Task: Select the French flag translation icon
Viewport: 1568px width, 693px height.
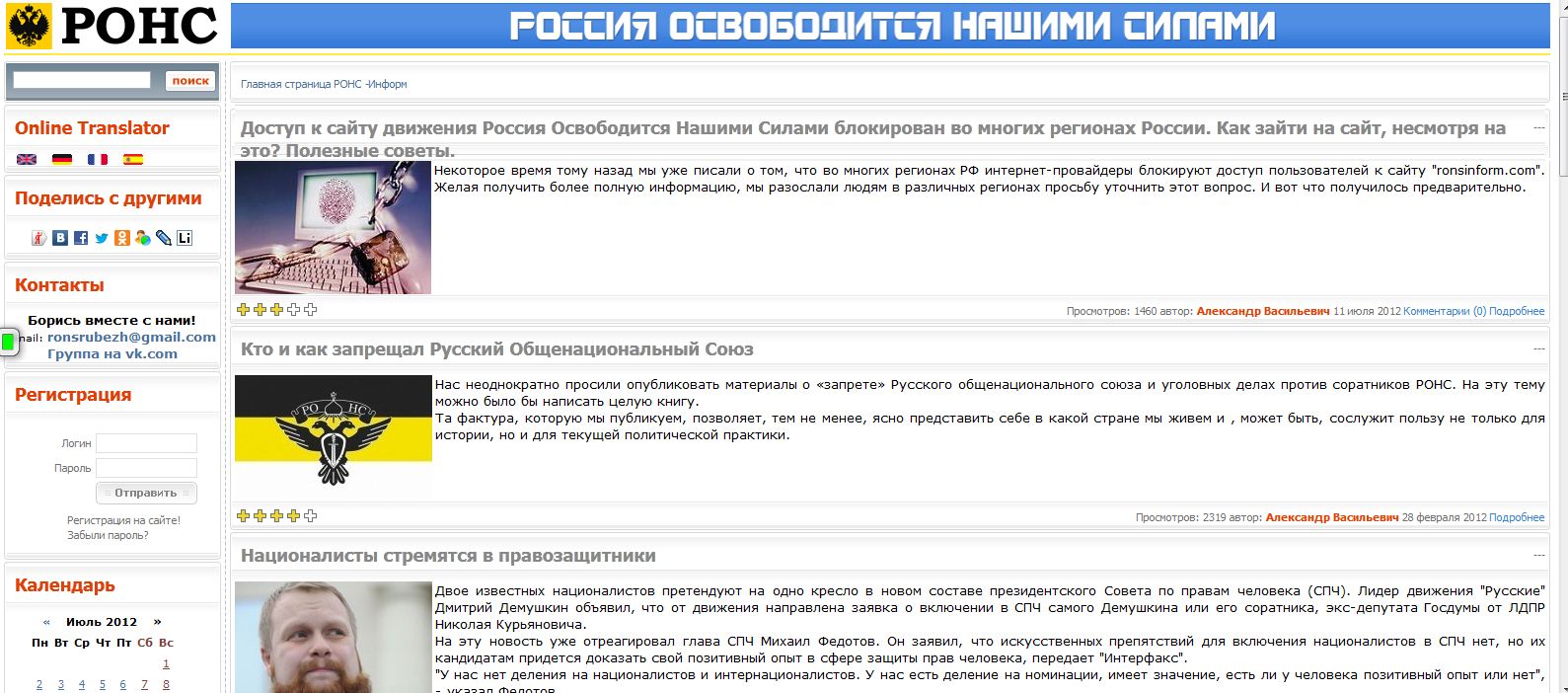Action: coord(98,159)
